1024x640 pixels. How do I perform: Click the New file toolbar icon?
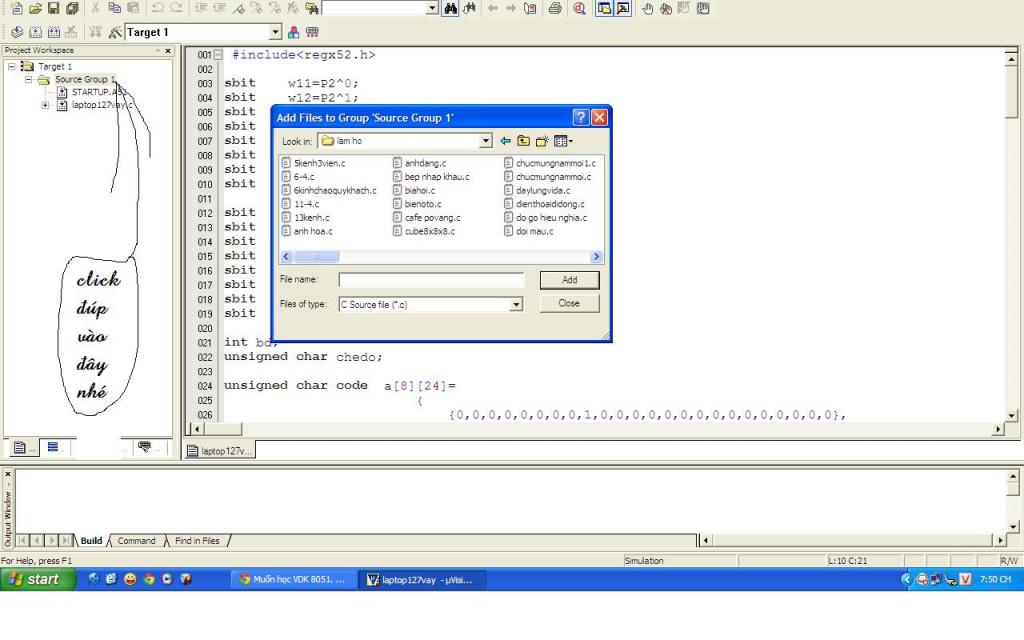[16, 8]
